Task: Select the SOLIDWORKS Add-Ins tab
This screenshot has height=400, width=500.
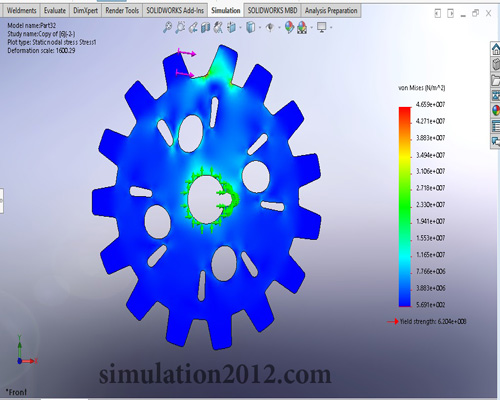Action: coord(175,11)
